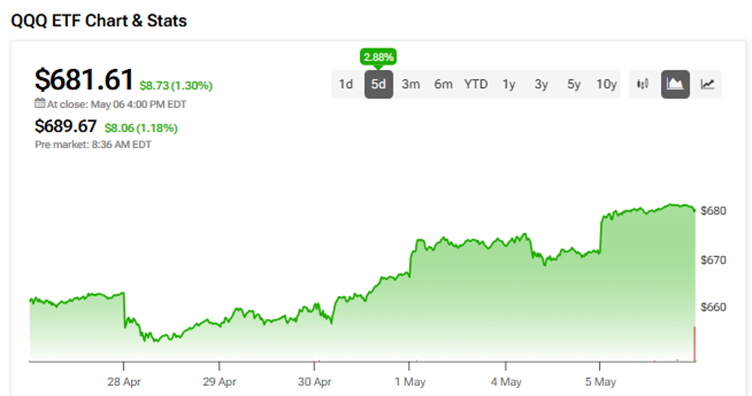
Task: Switch chart to 1y range
Action: pyautogui.click(x=509, y=84)
